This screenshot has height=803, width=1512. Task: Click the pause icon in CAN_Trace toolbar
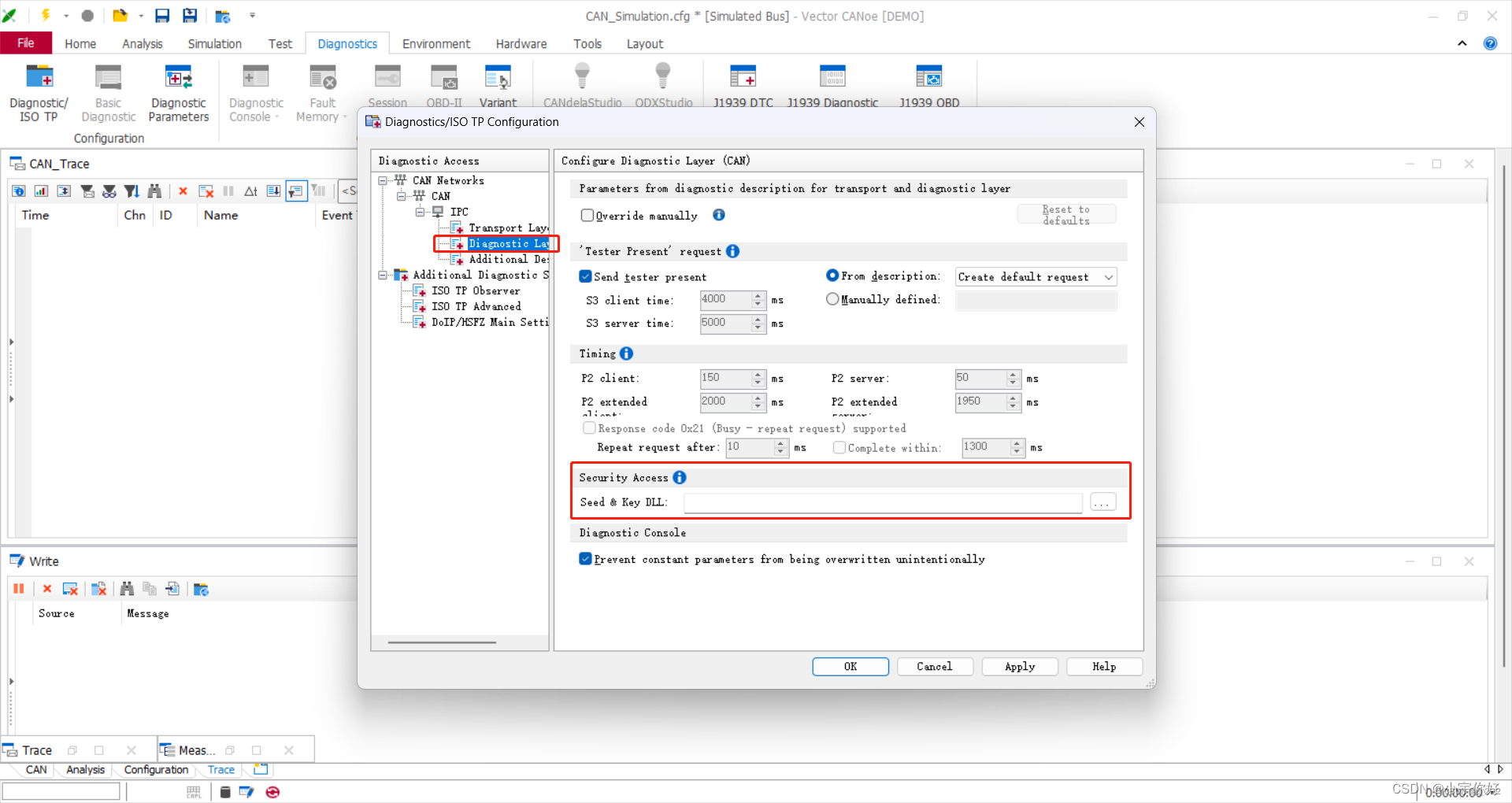(x=228, y=191)
